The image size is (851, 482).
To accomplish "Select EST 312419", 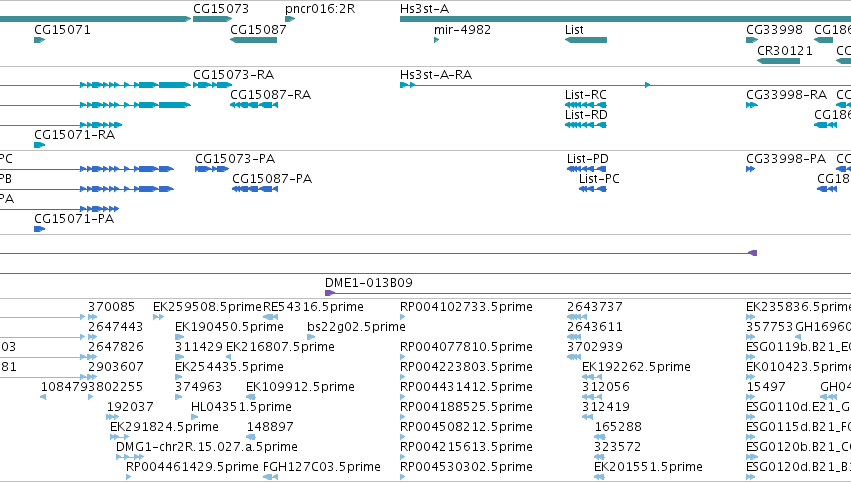I will (606, 407).
